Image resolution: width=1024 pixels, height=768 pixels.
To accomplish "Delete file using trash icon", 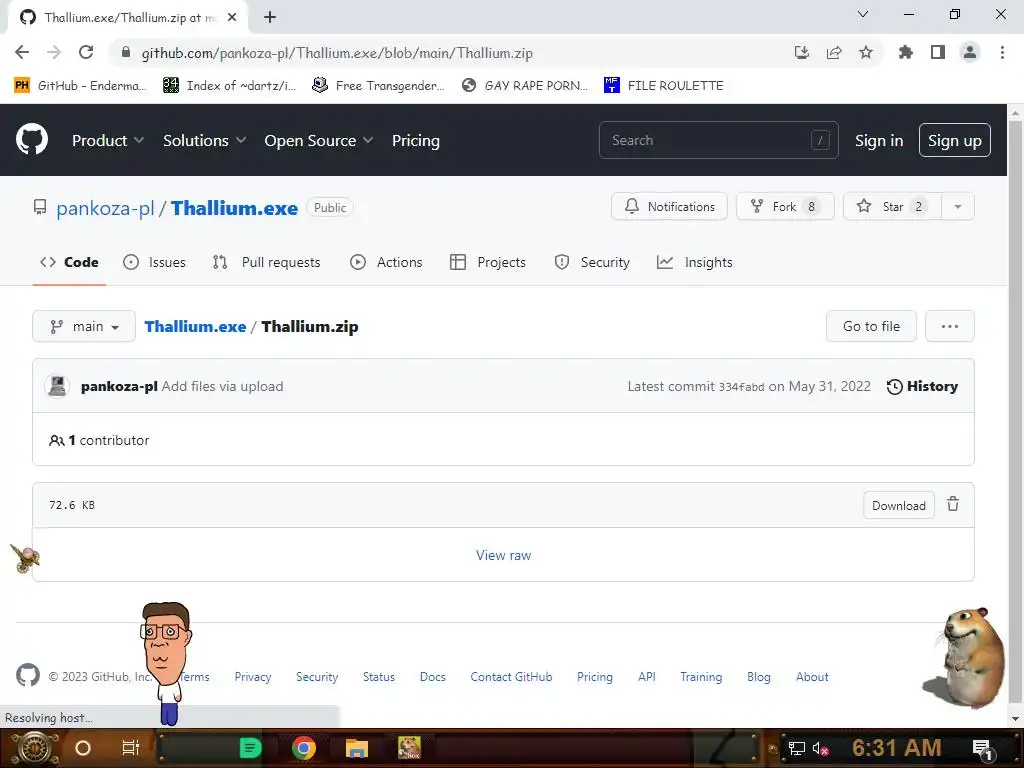I will 953,504.
